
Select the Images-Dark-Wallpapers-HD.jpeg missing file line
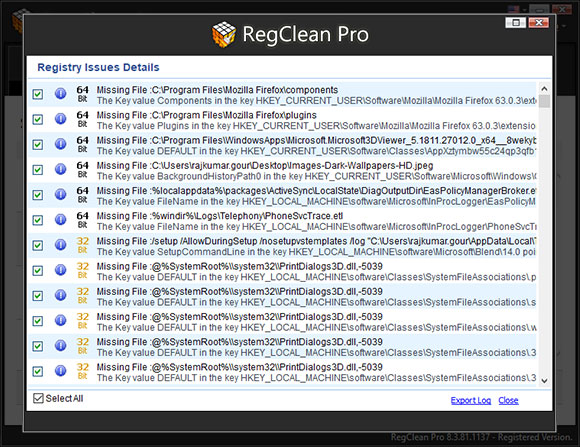265,165
